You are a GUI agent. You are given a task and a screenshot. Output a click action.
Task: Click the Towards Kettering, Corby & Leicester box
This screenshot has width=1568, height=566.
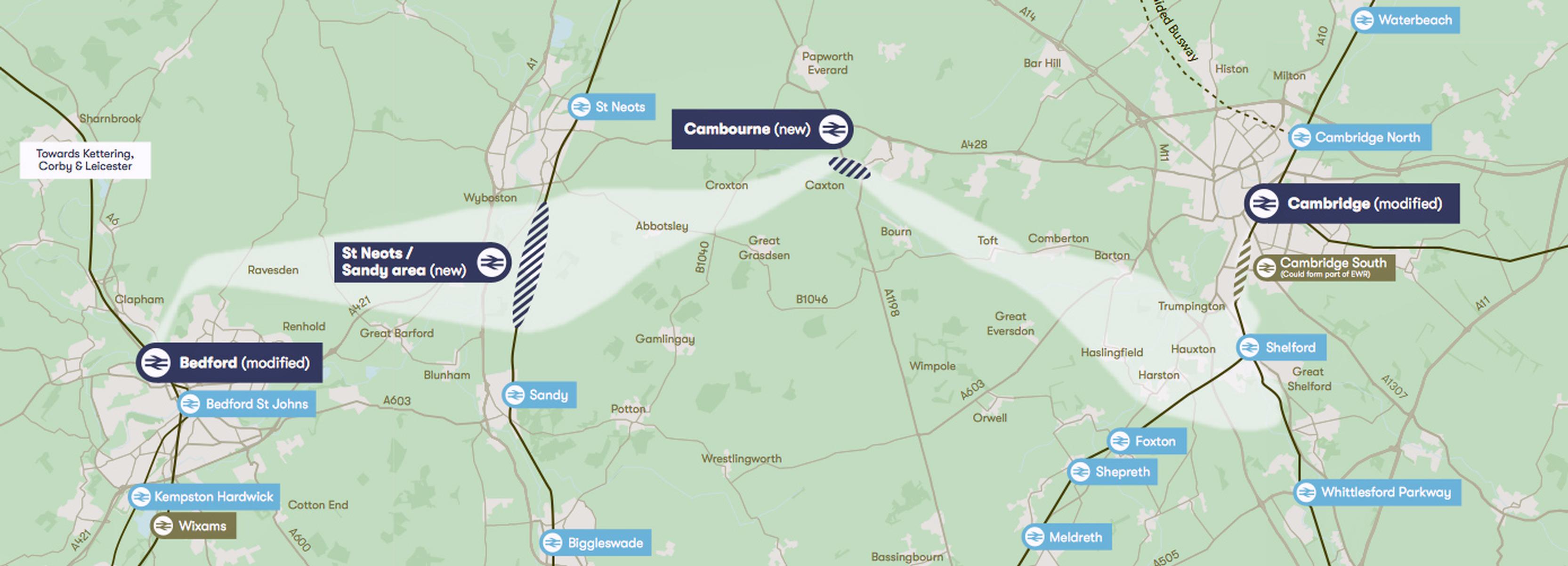click(x=85, y=160)
